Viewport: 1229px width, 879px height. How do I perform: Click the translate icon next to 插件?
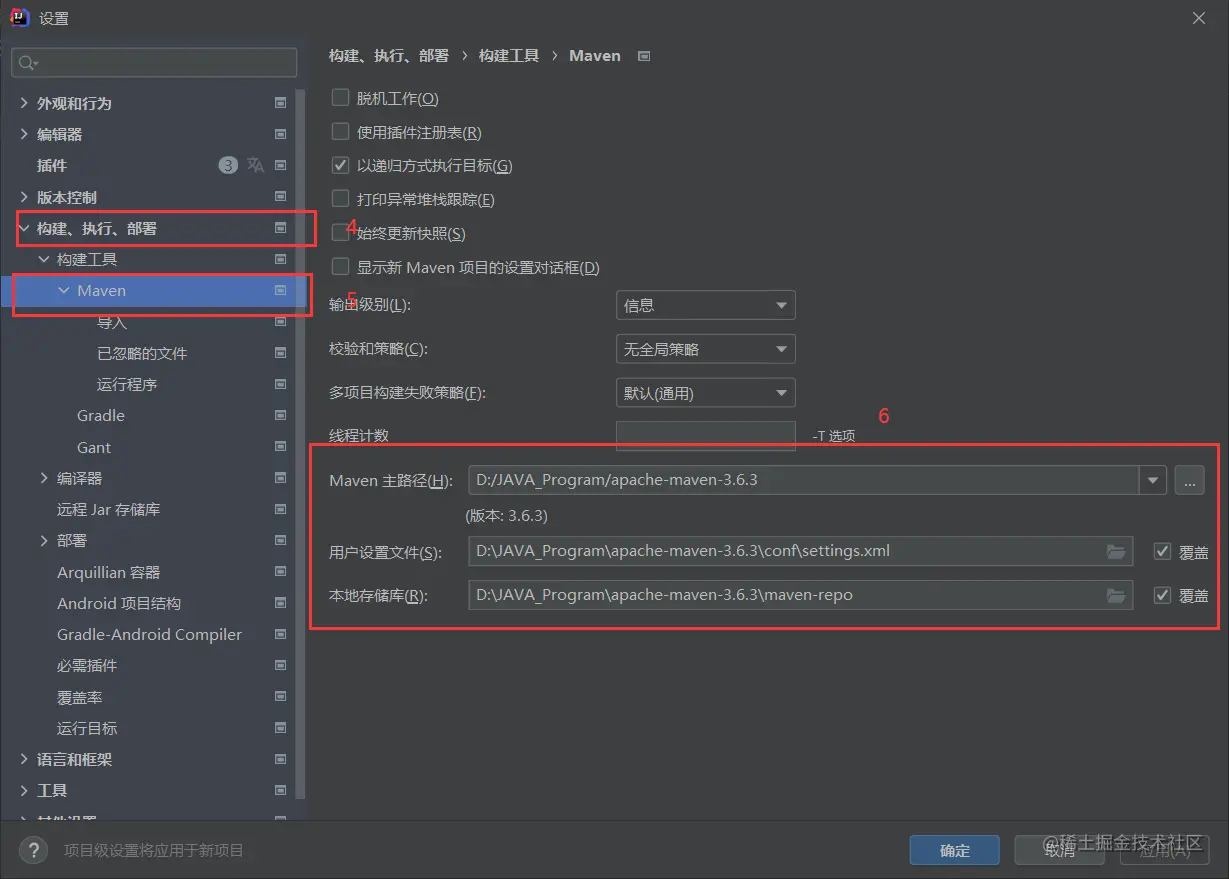(x=255, y=165)
